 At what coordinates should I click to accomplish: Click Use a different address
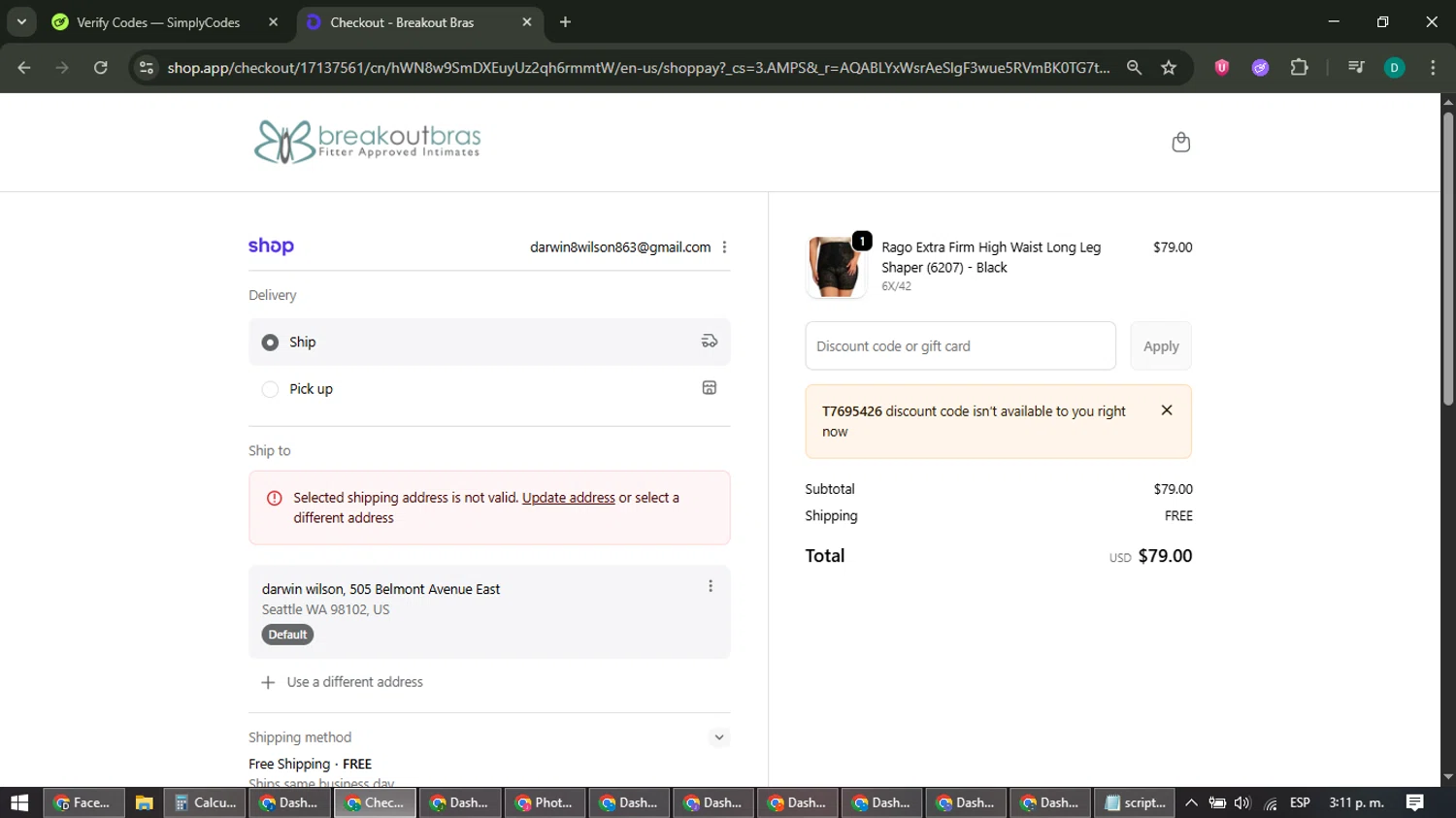point(355,682)
